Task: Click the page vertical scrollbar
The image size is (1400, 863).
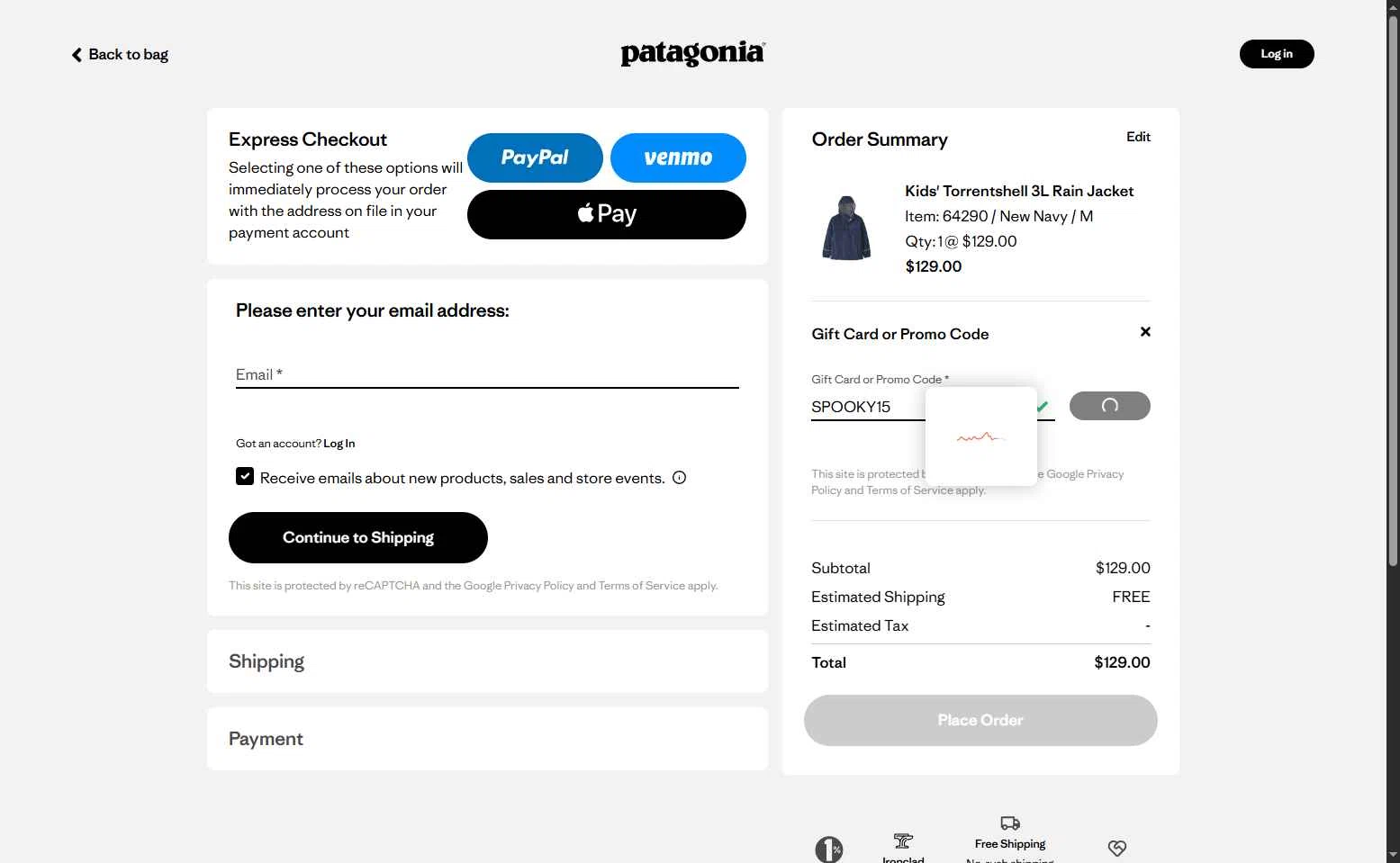Action: point(1393,288)
